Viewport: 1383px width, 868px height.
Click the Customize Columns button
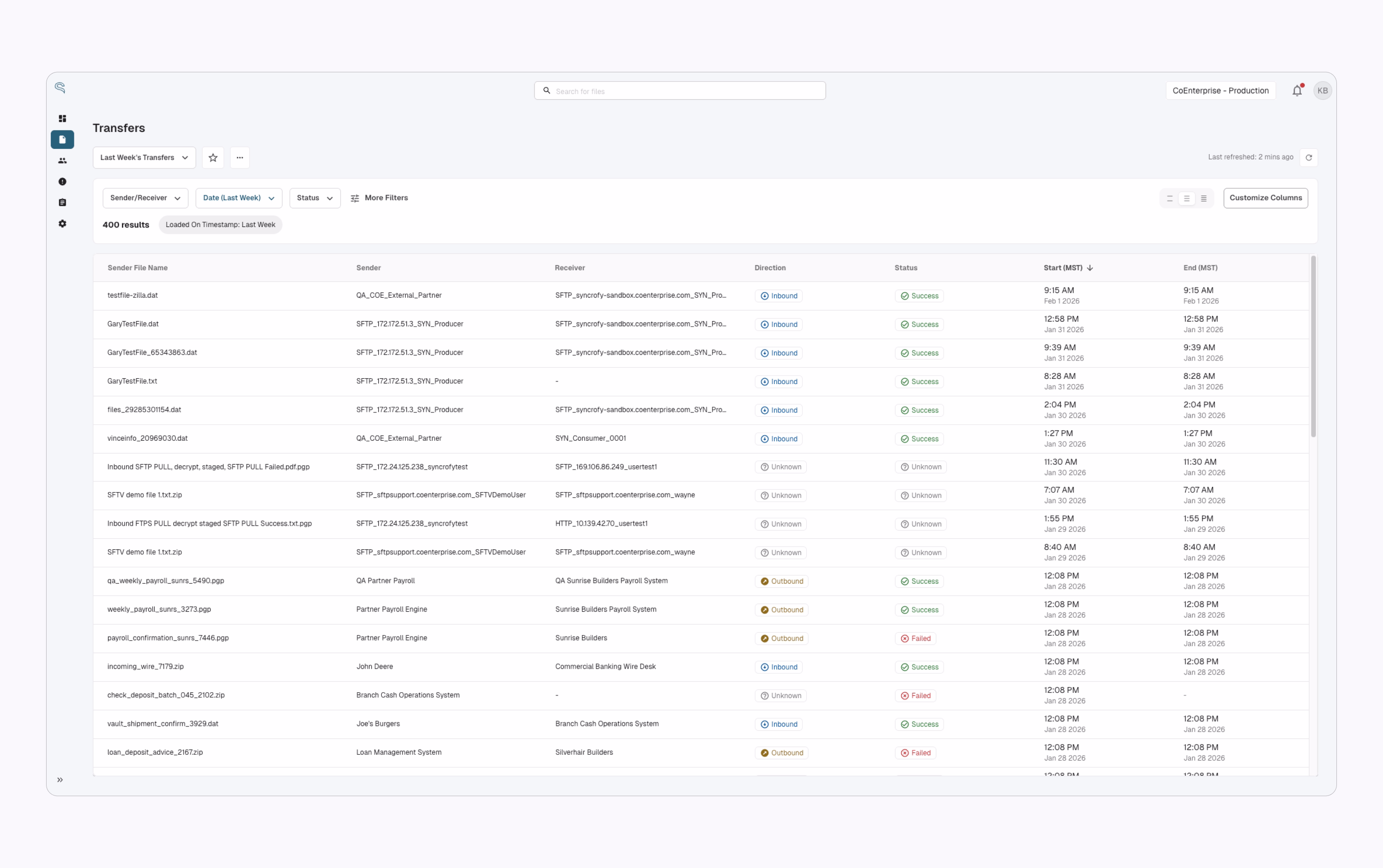[x=1265, y=197]
